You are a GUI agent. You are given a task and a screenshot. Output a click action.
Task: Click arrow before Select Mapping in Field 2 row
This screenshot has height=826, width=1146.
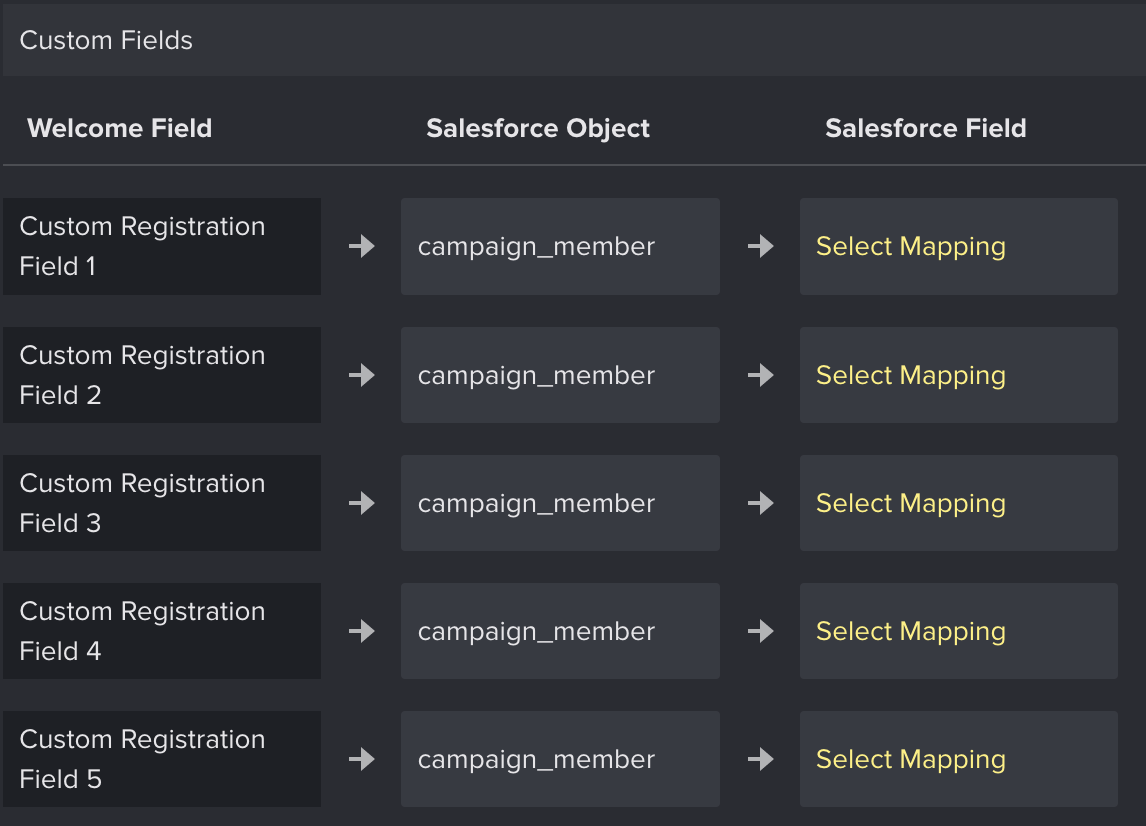[x=761, y=375]
